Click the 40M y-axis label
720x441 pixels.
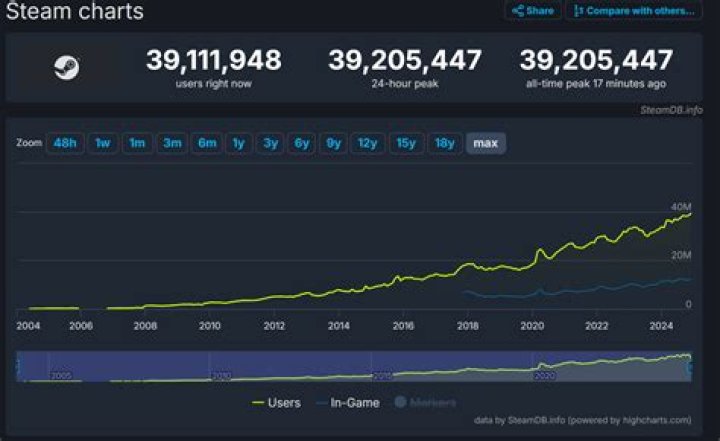click(x=681, y=207)
